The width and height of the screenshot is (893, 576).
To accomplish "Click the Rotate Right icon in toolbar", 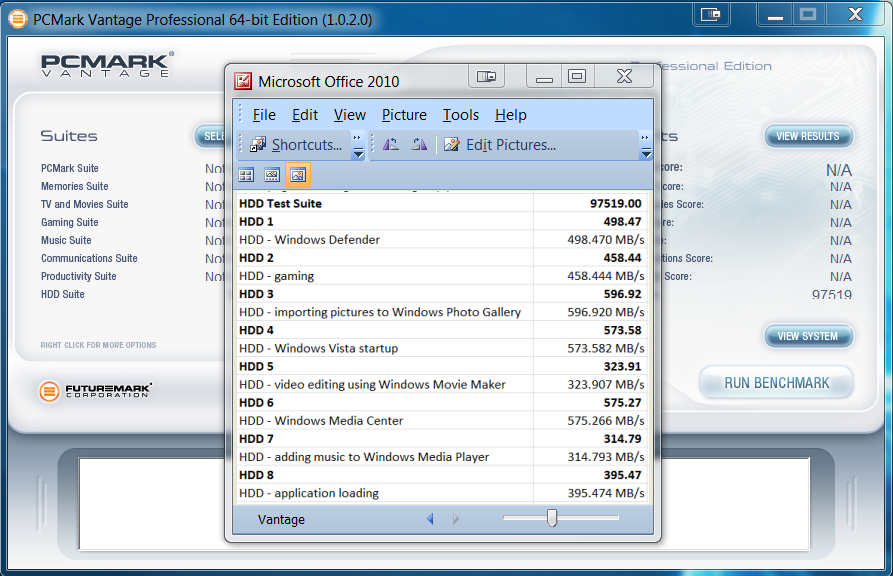I will coord(419,145).
